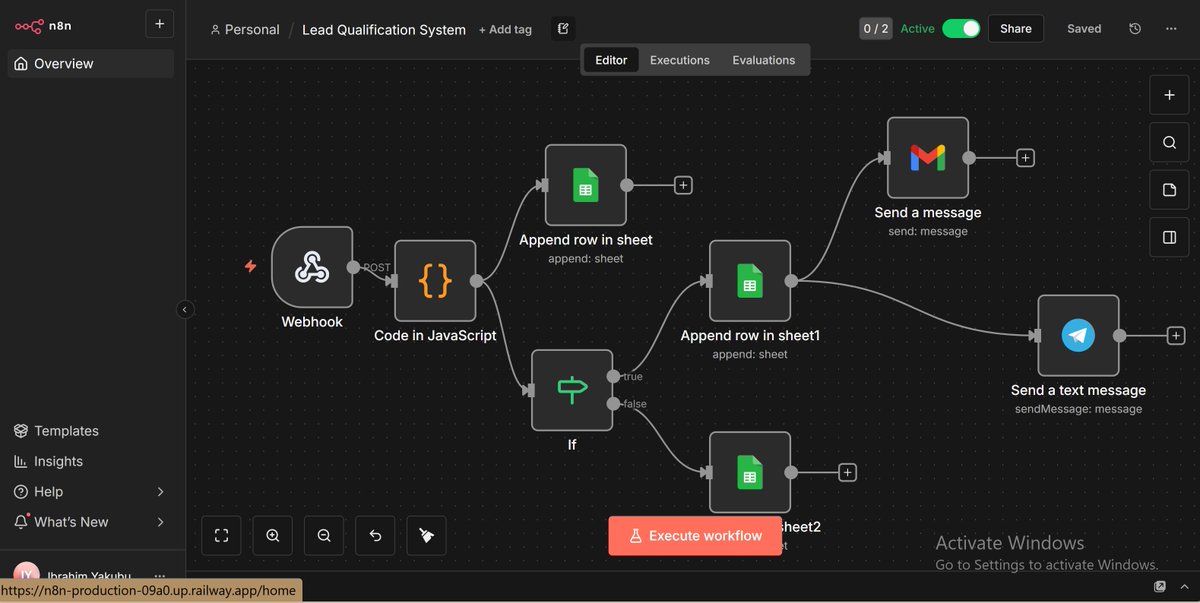Zoom out on the canvas

[324, 535]
